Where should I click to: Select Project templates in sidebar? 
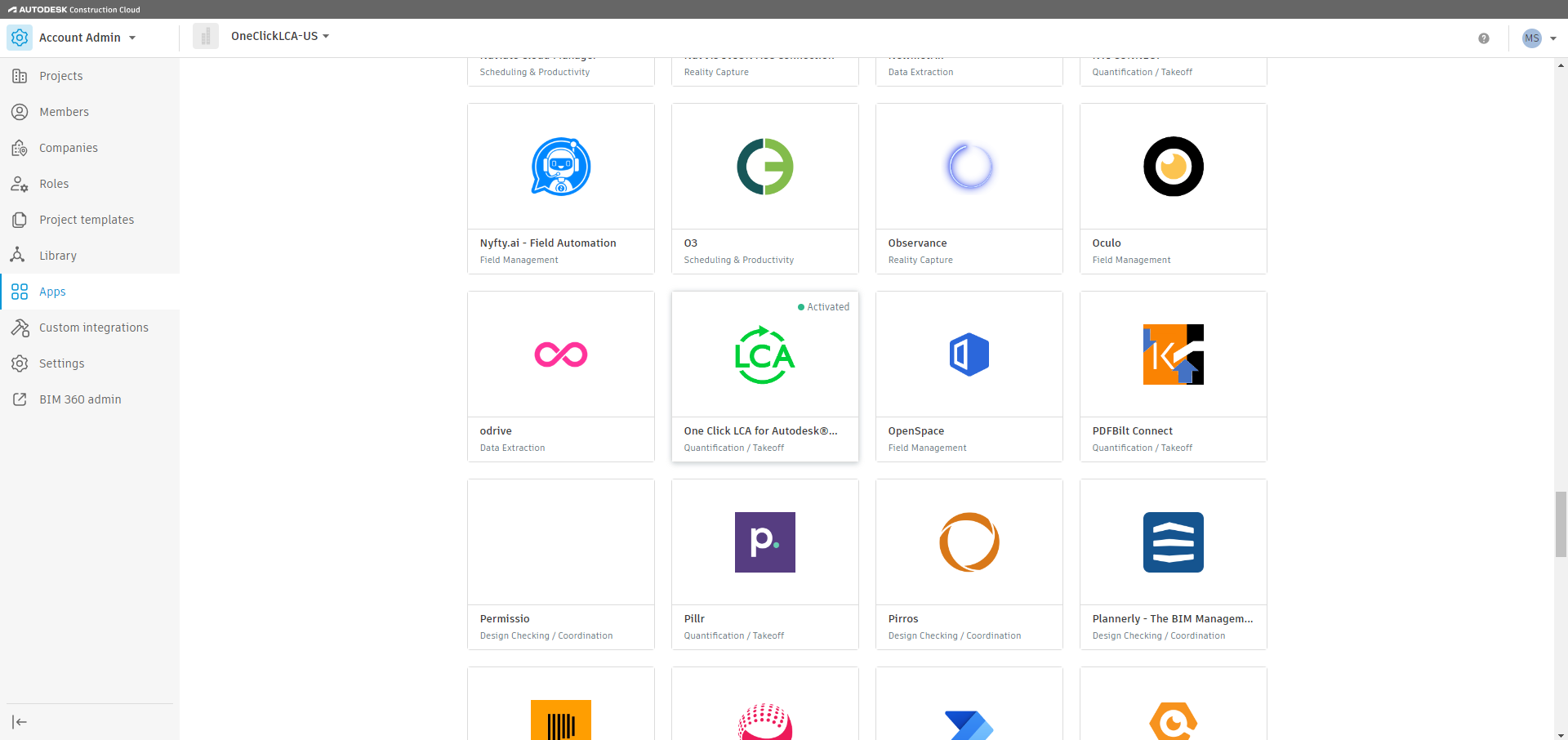point(90,220)
